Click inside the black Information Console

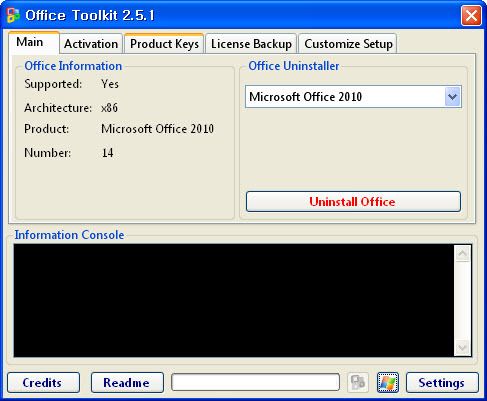233,301
